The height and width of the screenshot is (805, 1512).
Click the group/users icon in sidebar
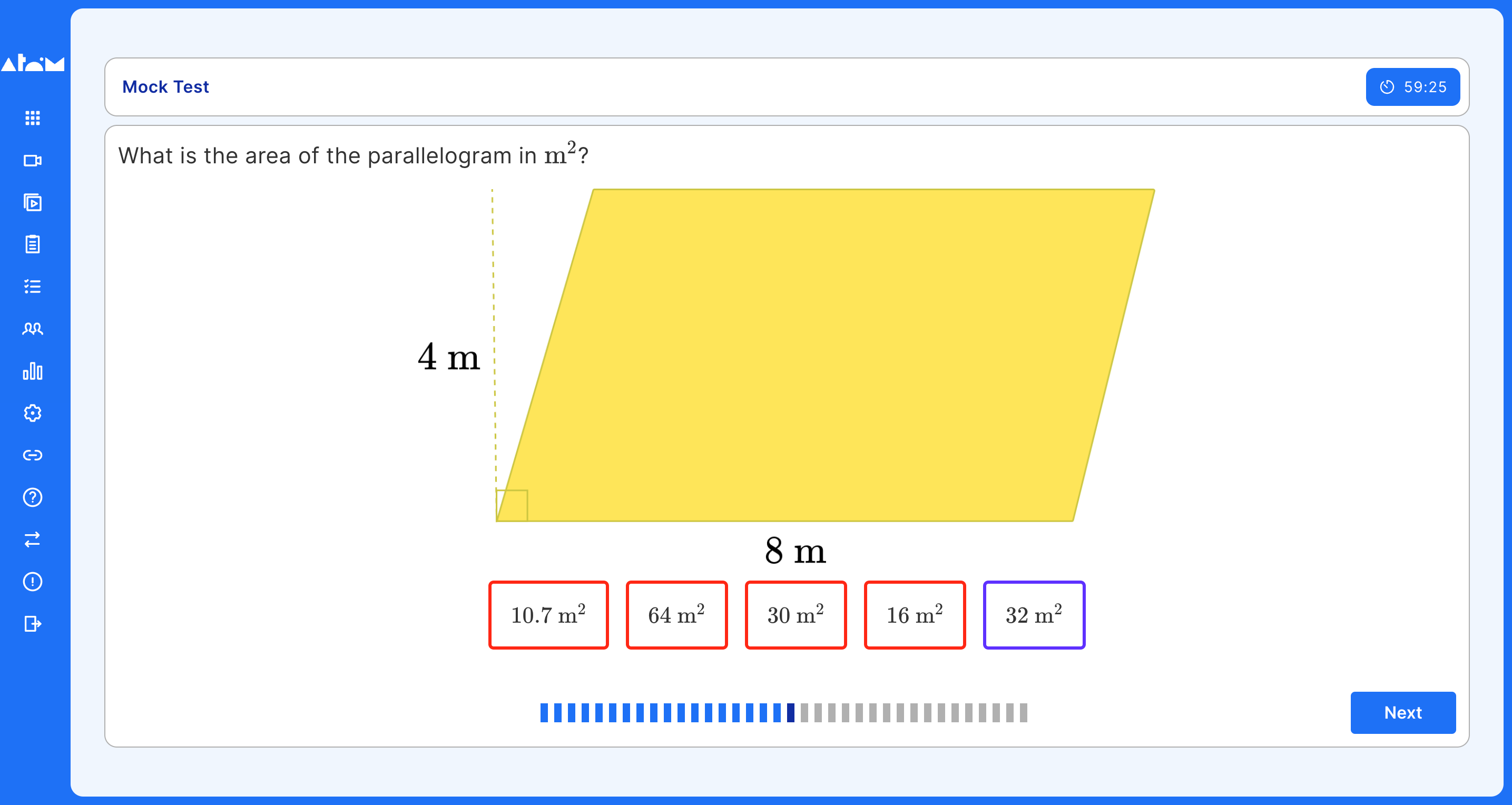coord(34,328)
